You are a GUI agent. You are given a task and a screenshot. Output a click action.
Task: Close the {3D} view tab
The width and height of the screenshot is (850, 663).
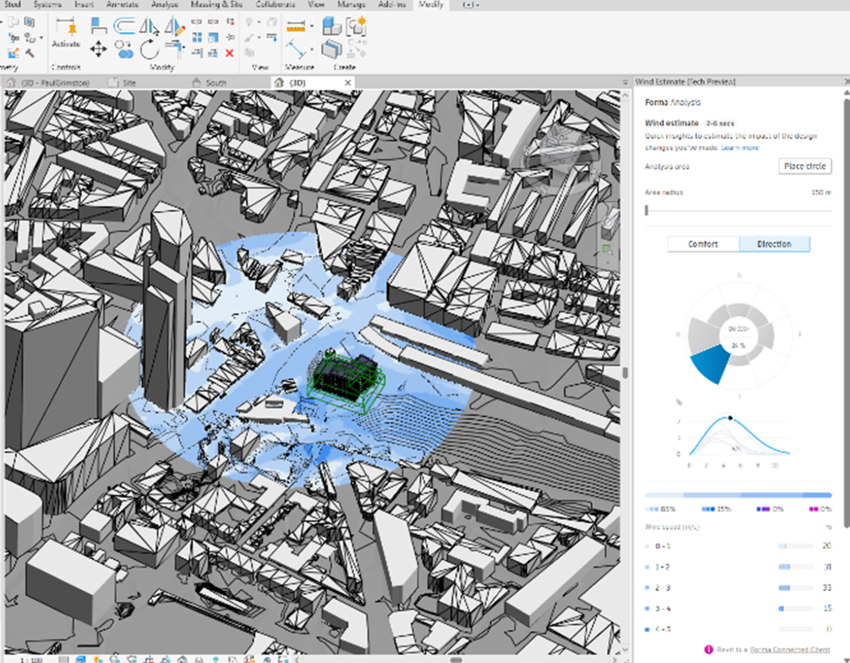[347, 82]
